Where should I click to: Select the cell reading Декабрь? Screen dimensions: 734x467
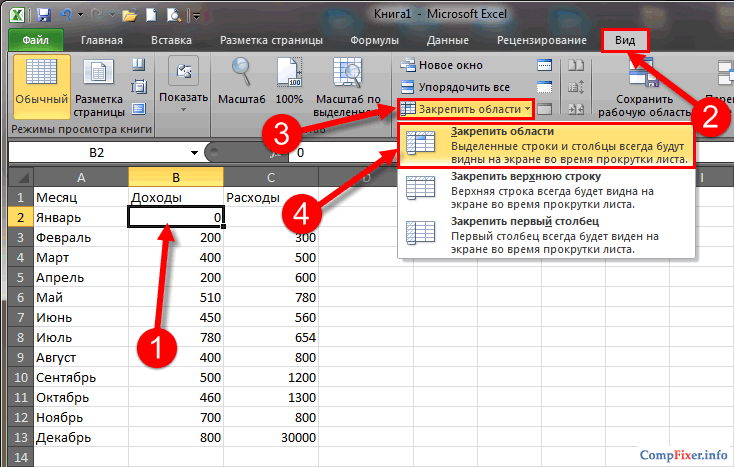[x=81, y=438]
